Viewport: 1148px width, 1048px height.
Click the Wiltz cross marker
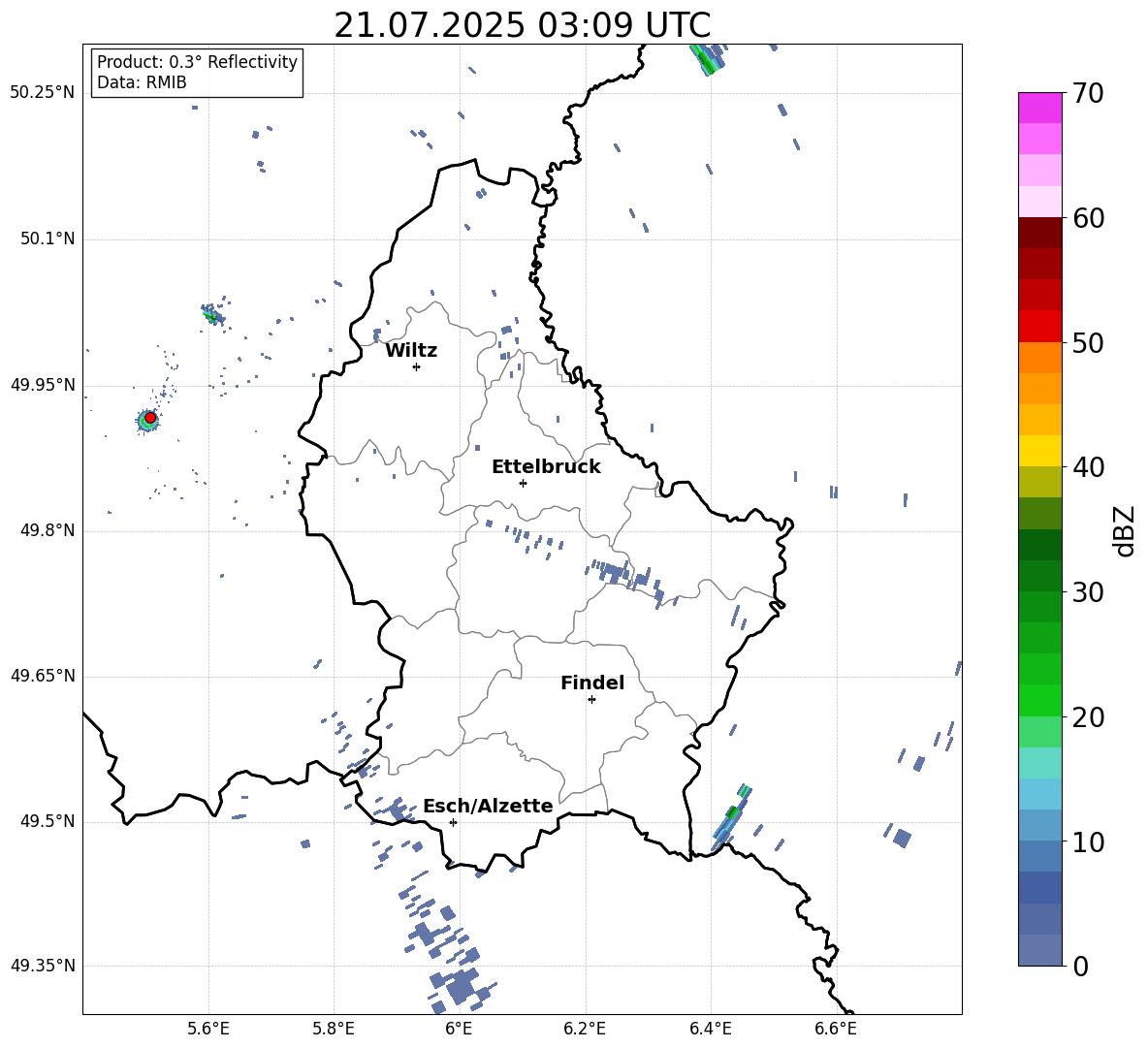tap(417, 366)
